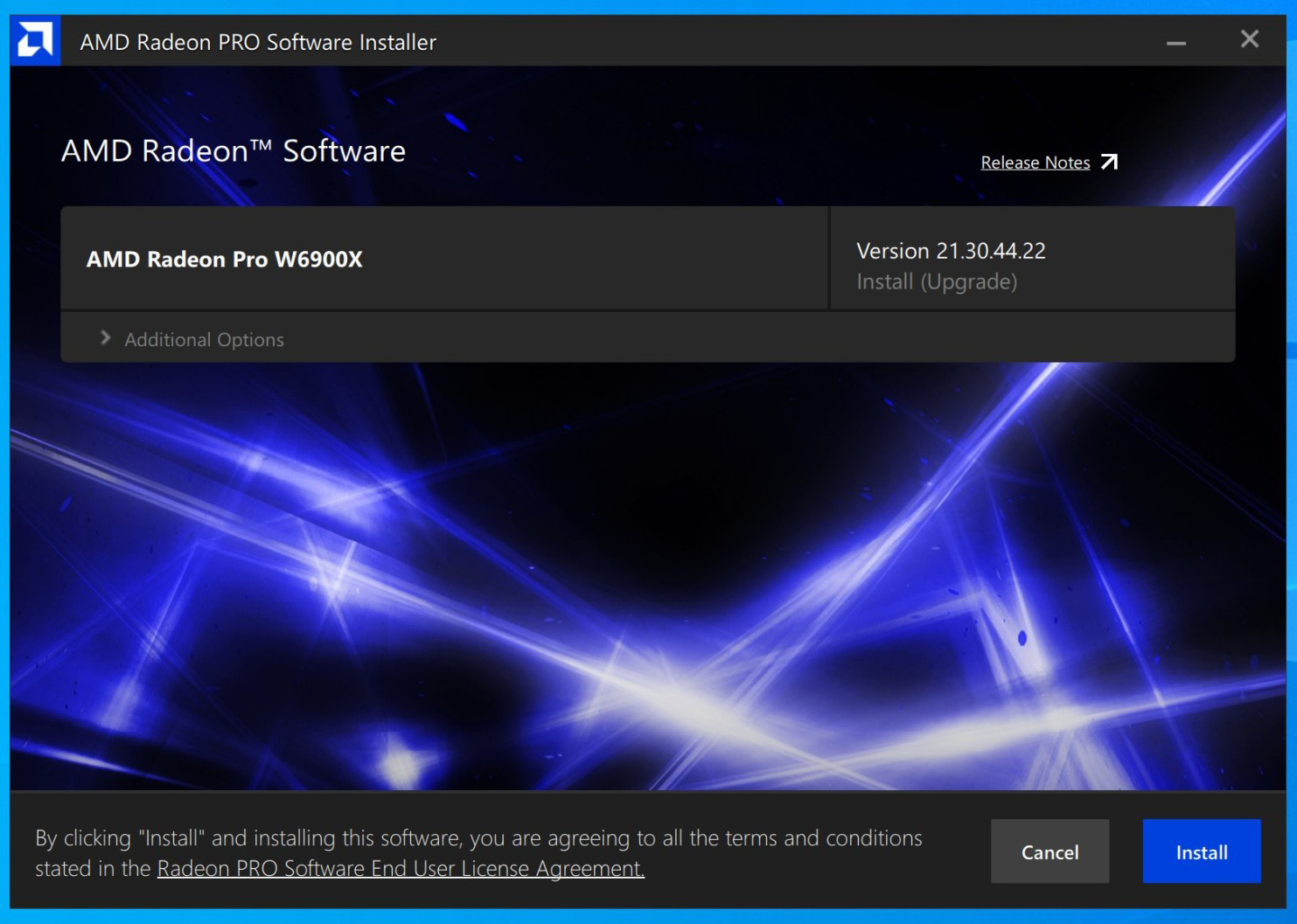Click the version information panel

point(1032,259)
